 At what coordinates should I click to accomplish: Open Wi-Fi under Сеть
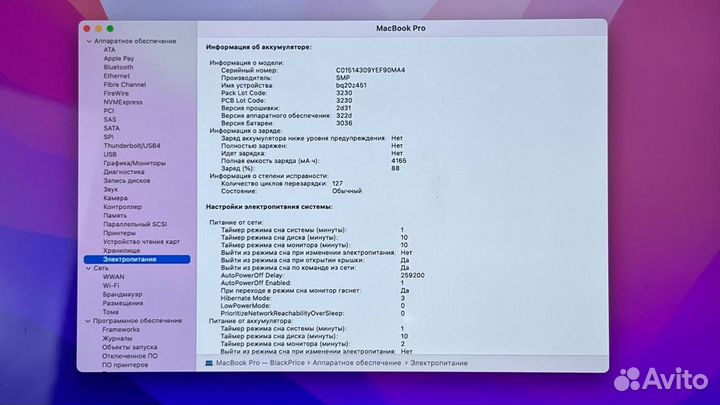[111, 286]
